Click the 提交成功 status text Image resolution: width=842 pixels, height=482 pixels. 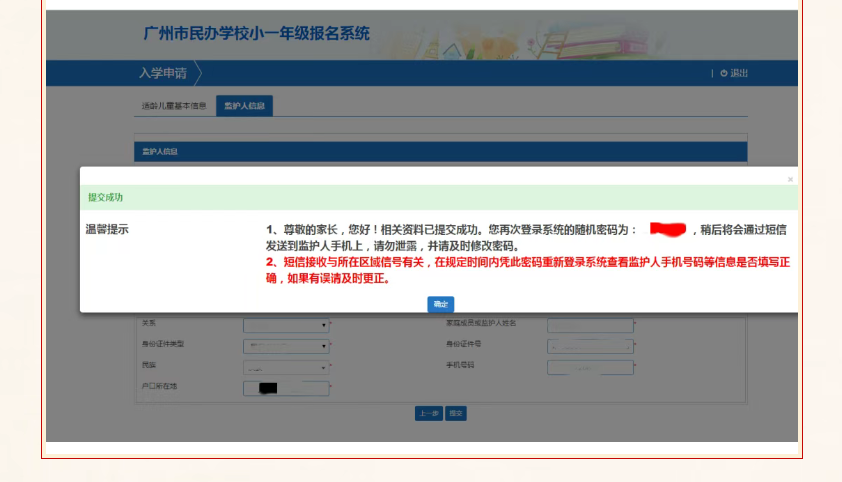(x=105, y=197)
